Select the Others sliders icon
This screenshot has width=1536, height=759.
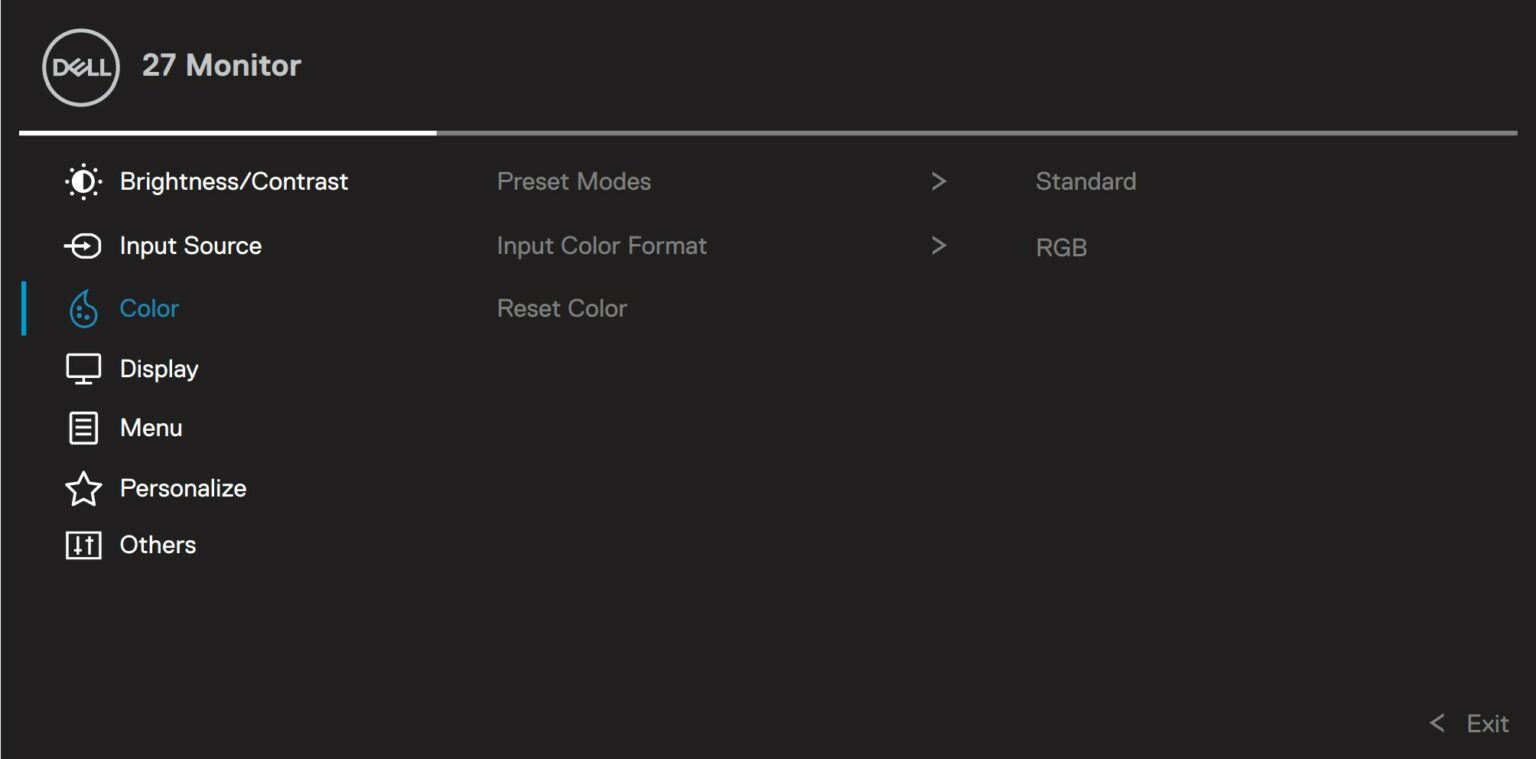tap(84, 544)
